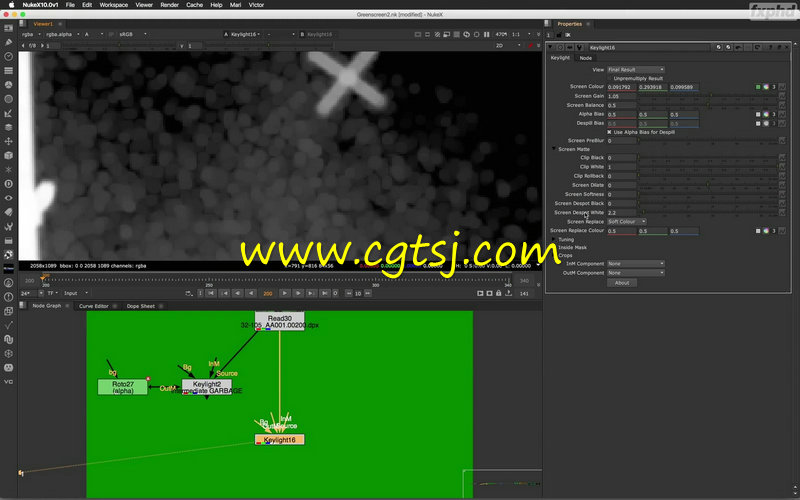Enable Unpremultiply Result checkbox
800x500 pixels.
[609, 79]
